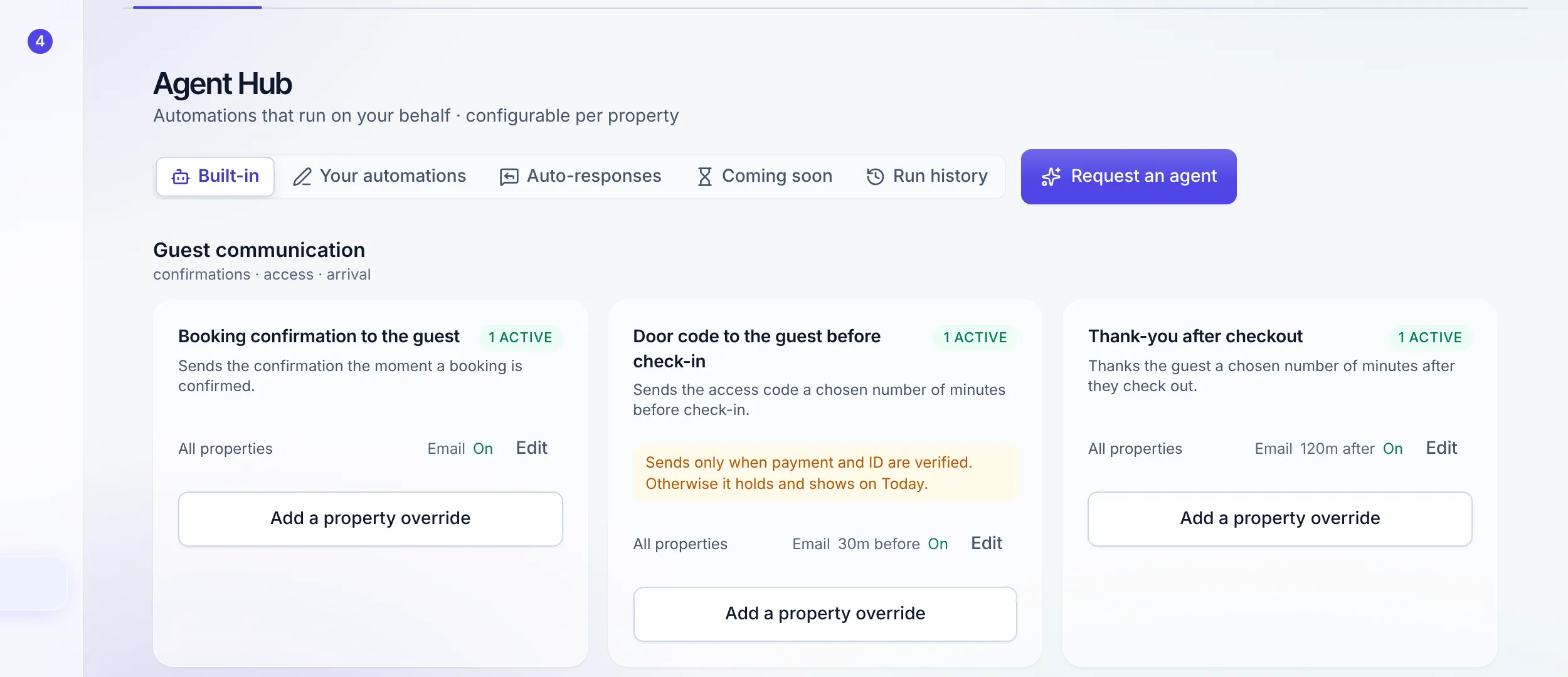Click the 1 ACTIVE badge on Thank-you card
1568x677 pixels.
tap(1430, 337)
